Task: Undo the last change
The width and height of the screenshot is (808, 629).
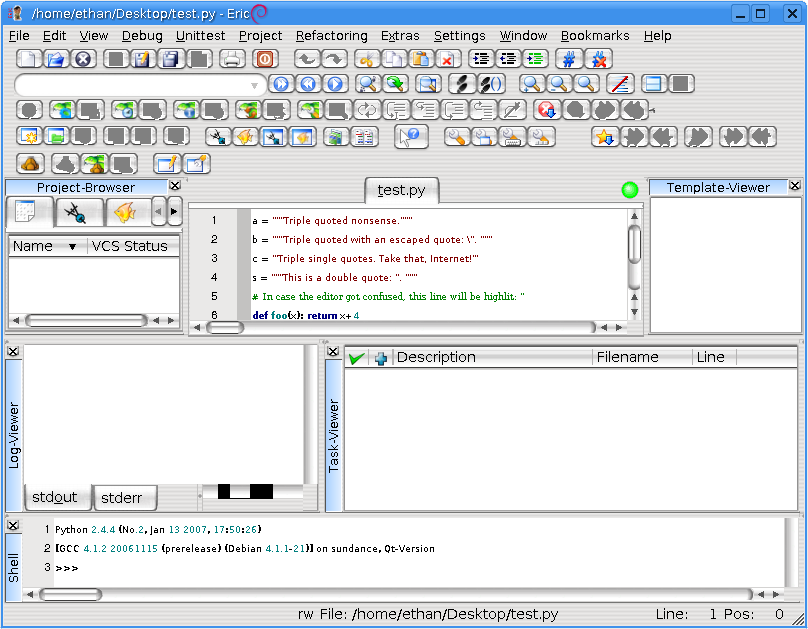Action: coord(307,59)
